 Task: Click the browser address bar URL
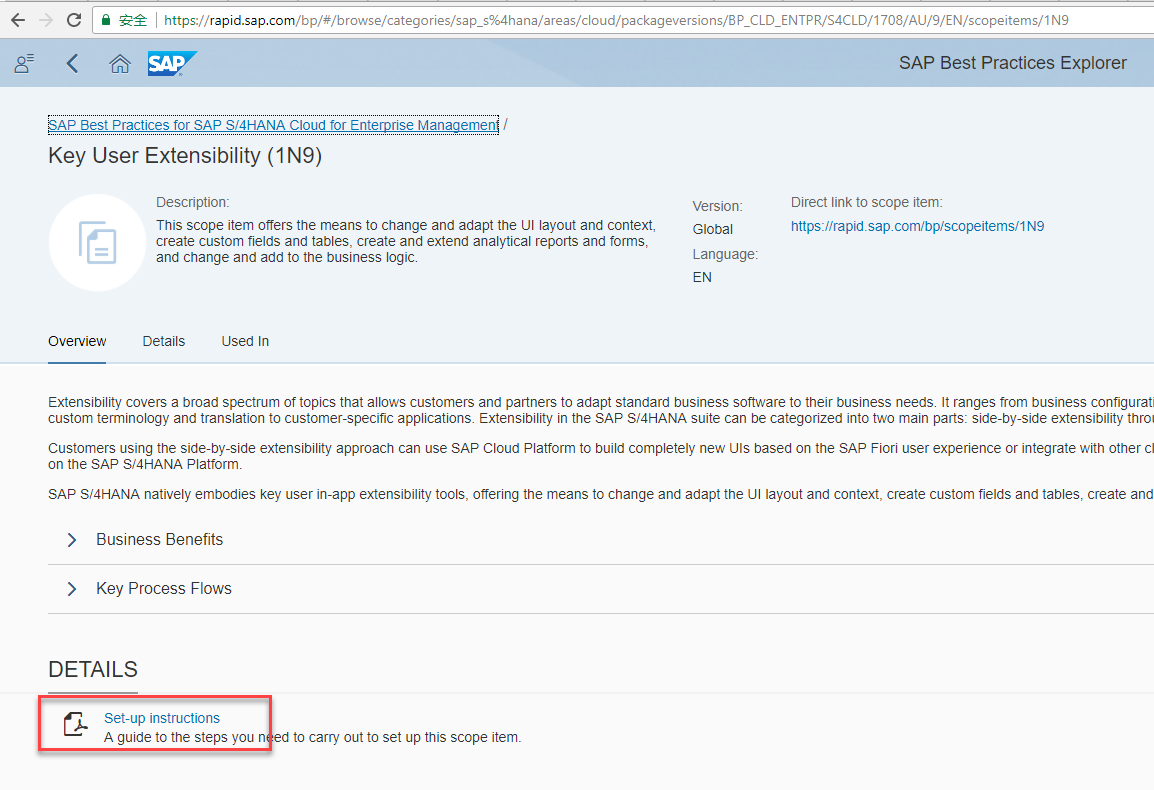tap(616, 20)
